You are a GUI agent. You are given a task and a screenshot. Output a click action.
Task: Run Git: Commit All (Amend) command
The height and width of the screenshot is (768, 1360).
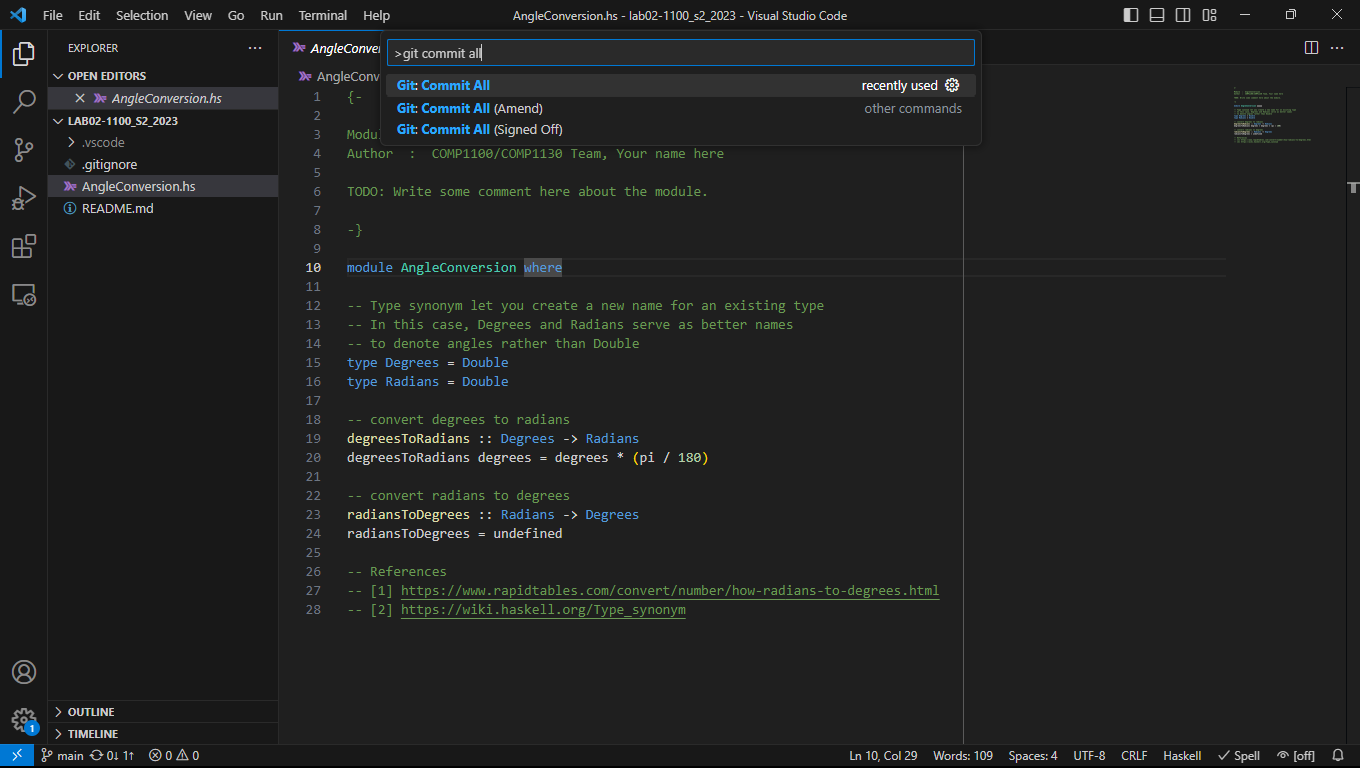click(680, 108)
